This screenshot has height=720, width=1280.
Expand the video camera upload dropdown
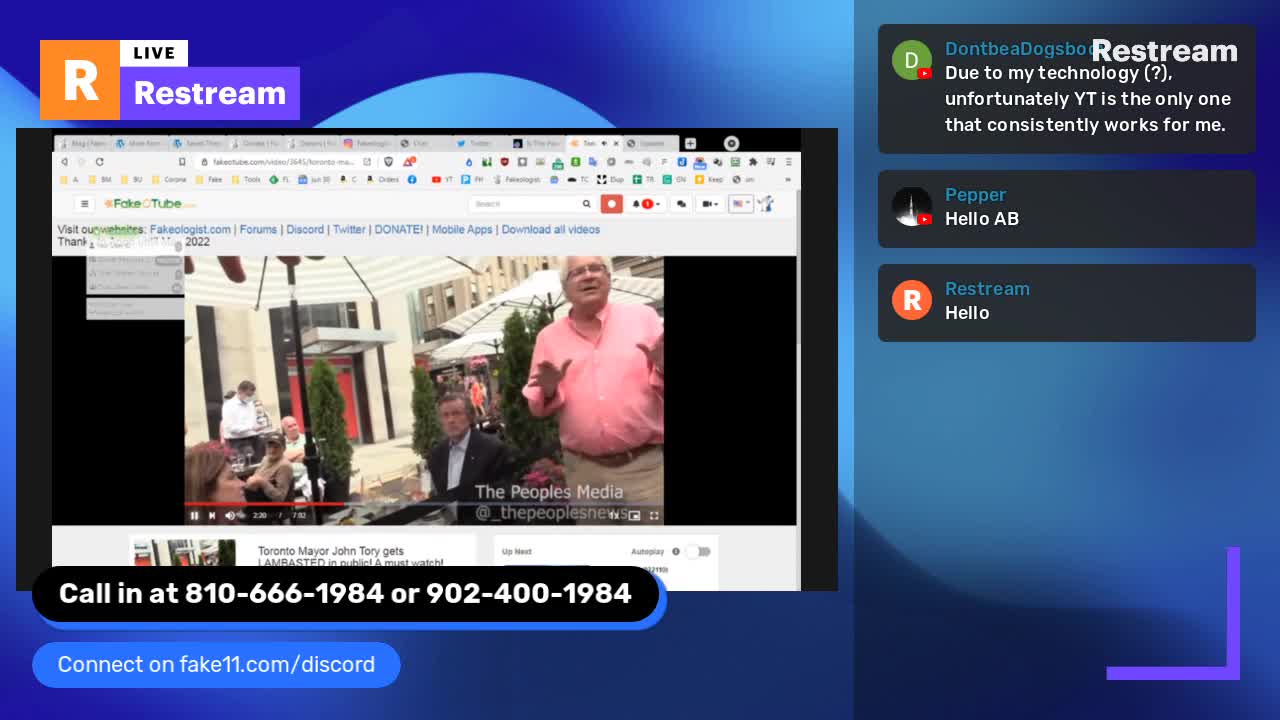[x=710, y=204]
